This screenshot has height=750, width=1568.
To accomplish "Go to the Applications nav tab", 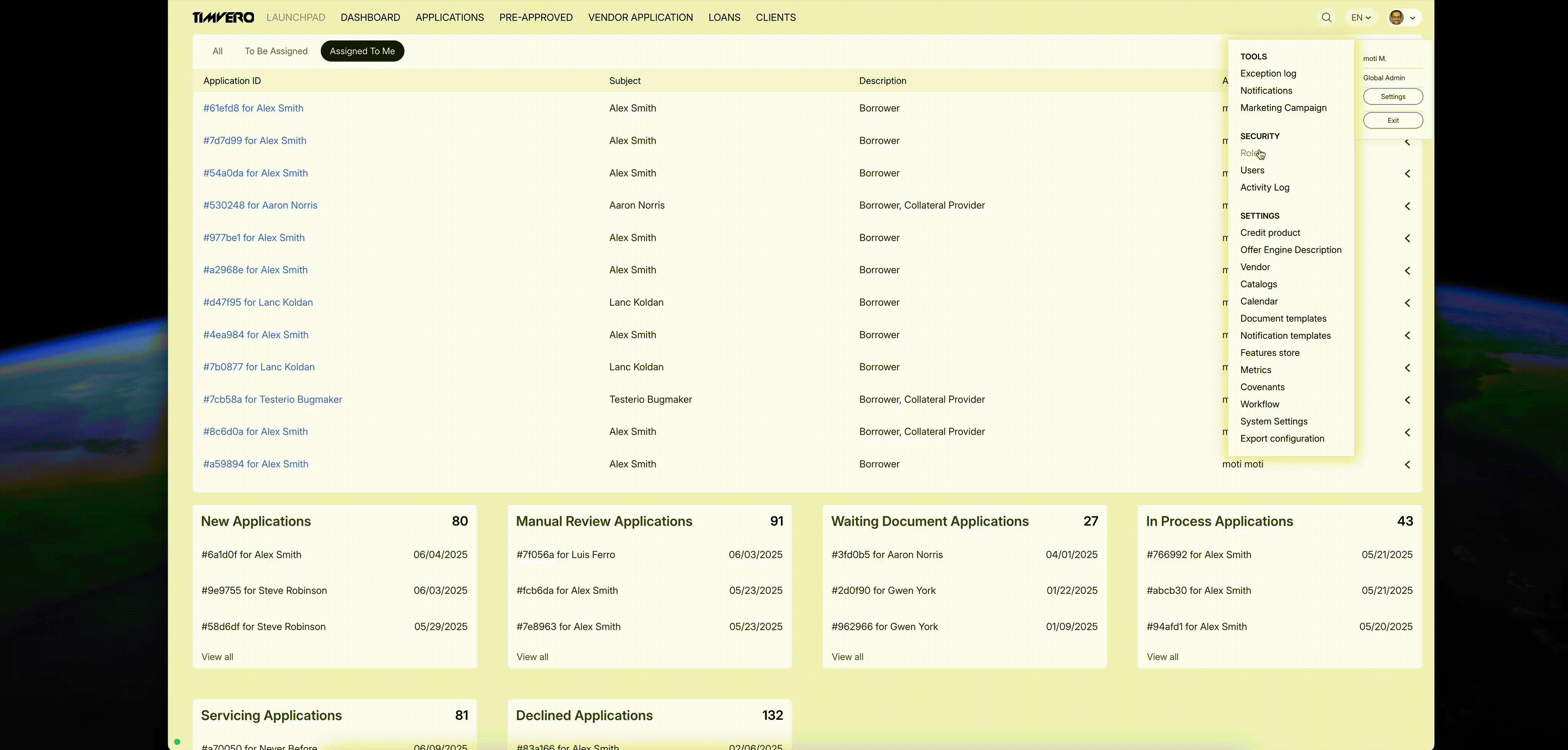I will (x=449, y=18).
